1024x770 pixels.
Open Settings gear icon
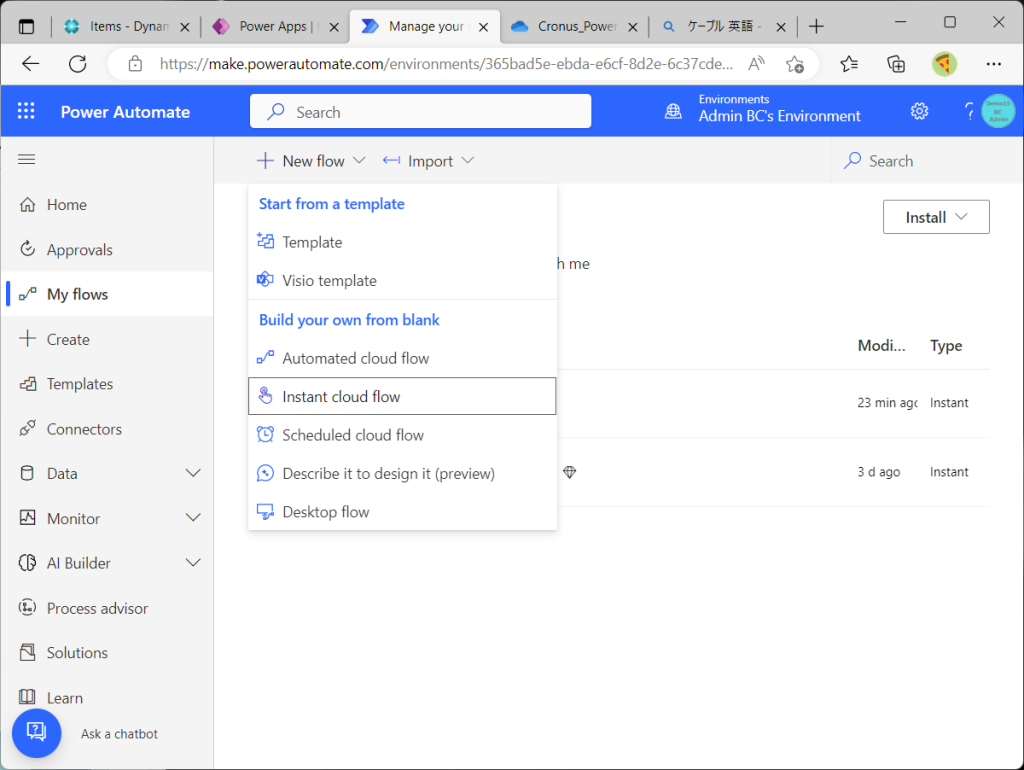tap(920, 112)
